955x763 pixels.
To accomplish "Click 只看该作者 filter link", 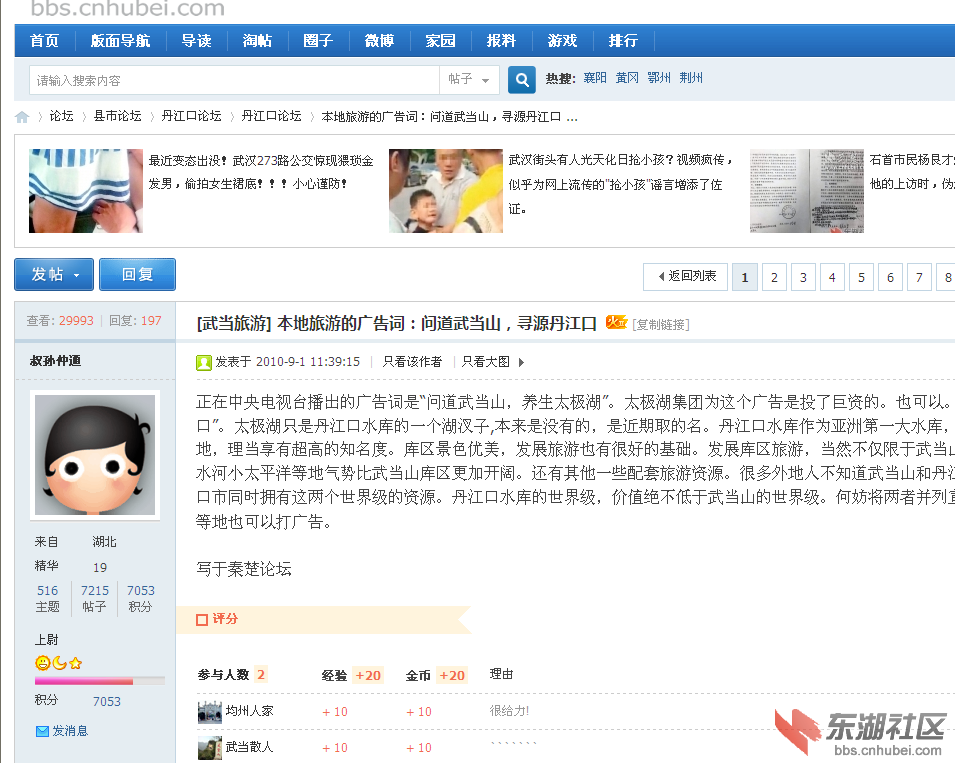I will point(412,362).
